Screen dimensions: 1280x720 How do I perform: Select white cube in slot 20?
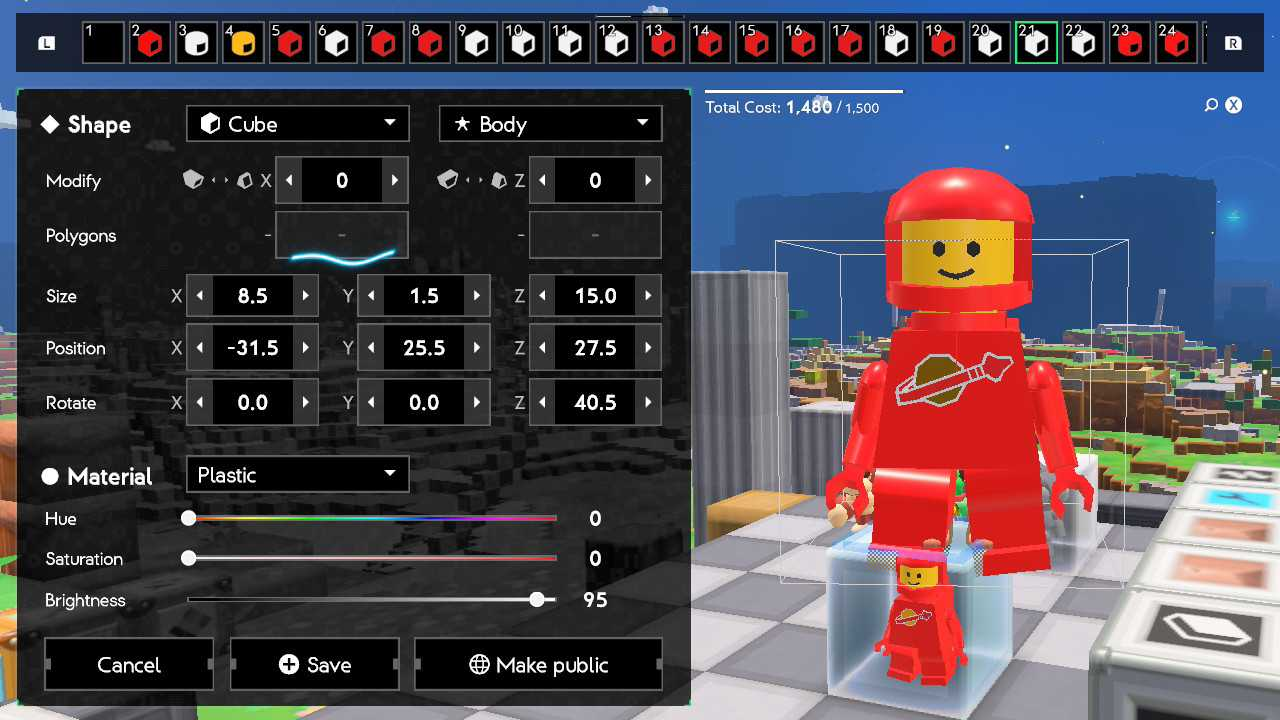pyautogui.click(x=990, y=43)
